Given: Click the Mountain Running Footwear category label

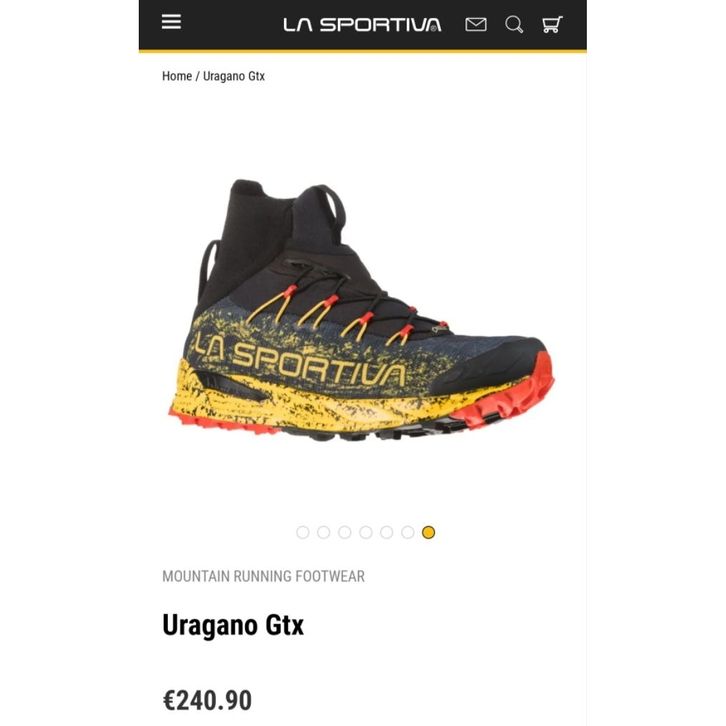Looking at the screenshot, I should [x=263, y=576].
